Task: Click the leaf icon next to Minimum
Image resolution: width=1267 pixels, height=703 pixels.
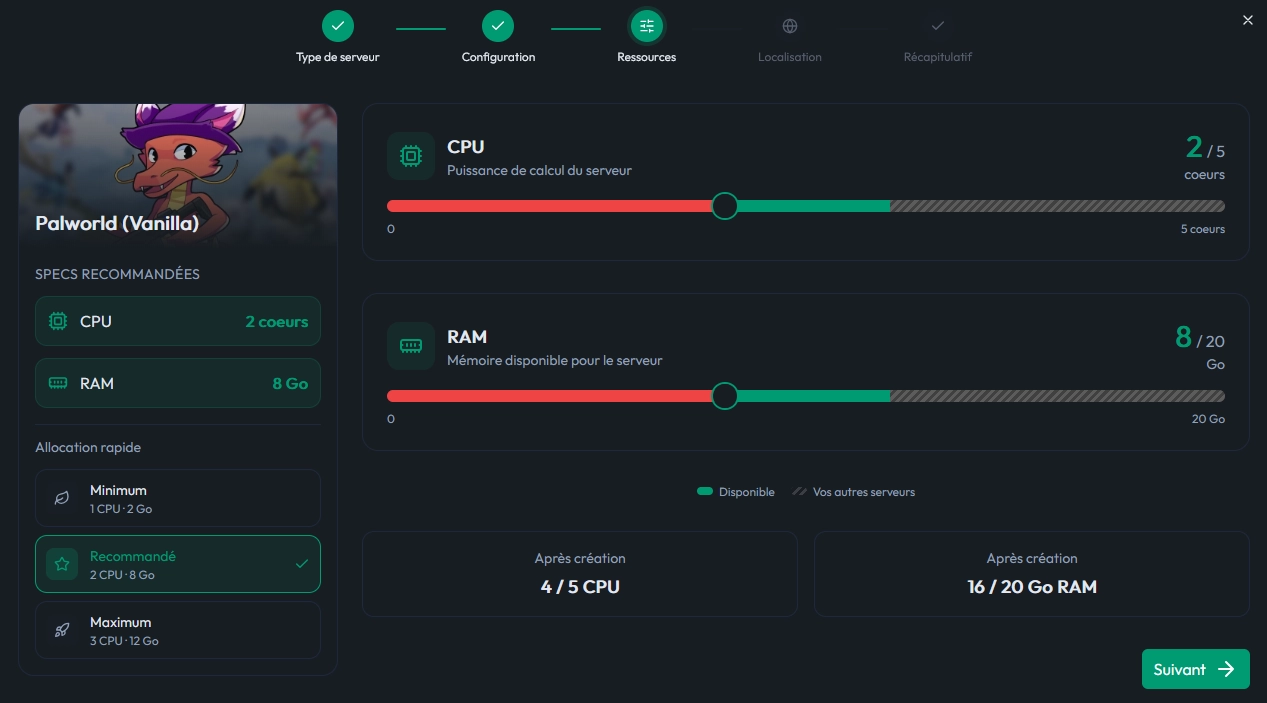Action: [x=62, y=498]
